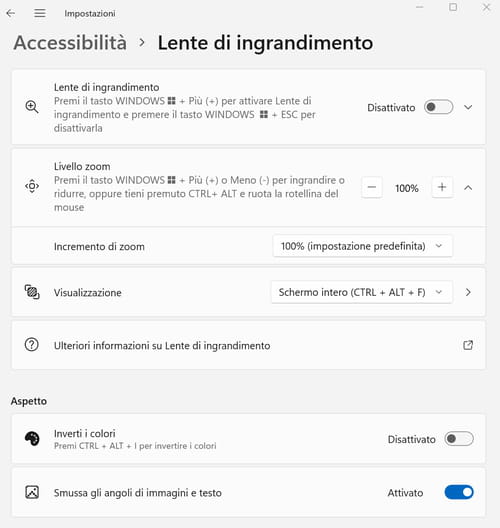Click the image smoothing picture icon
The height and width of the screenshot is (528, 500).
pyautogui.click(x=32, y=492)
